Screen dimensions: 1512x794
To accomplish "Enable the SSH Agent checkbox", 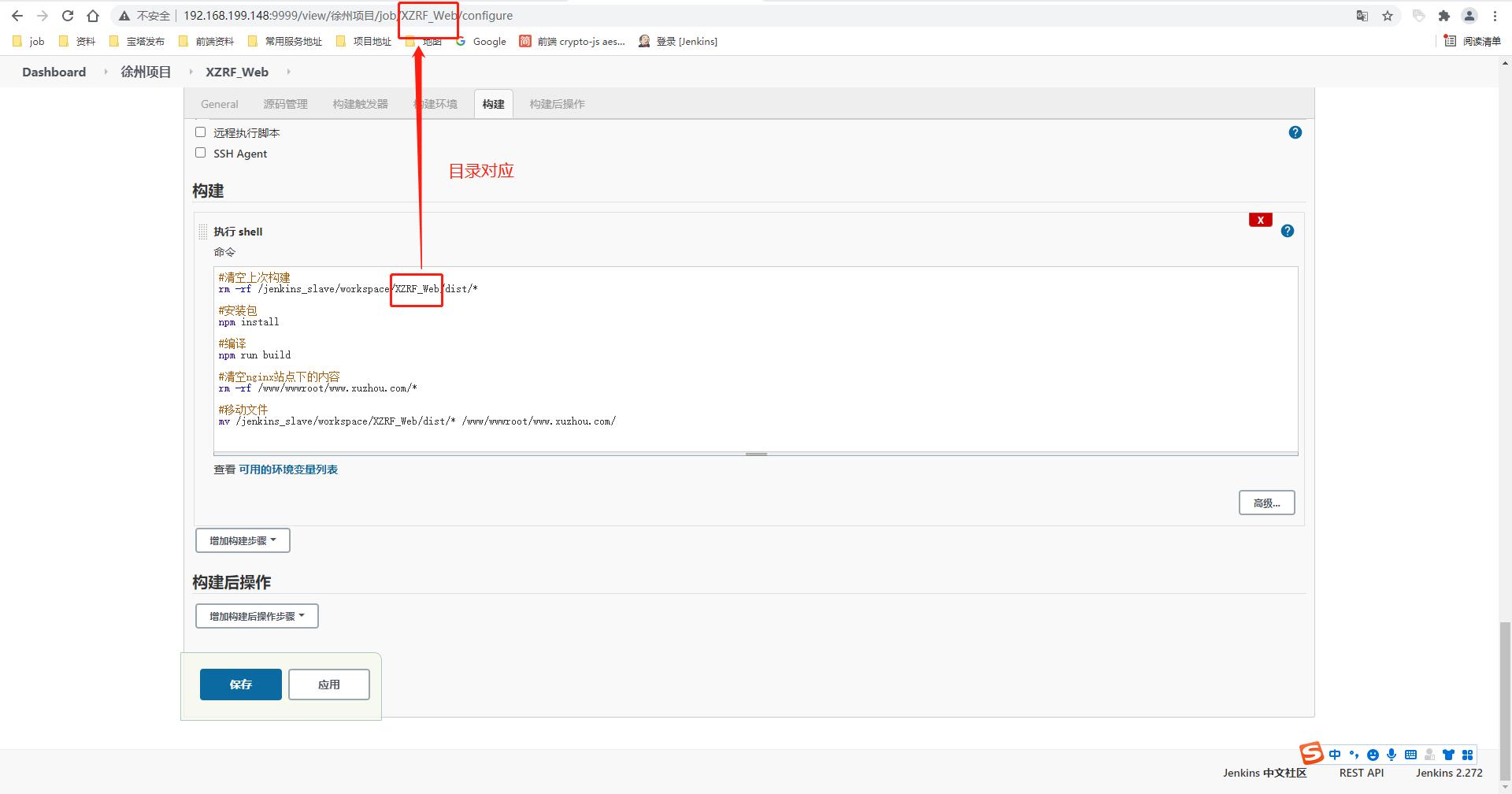I will coord(200,153).
